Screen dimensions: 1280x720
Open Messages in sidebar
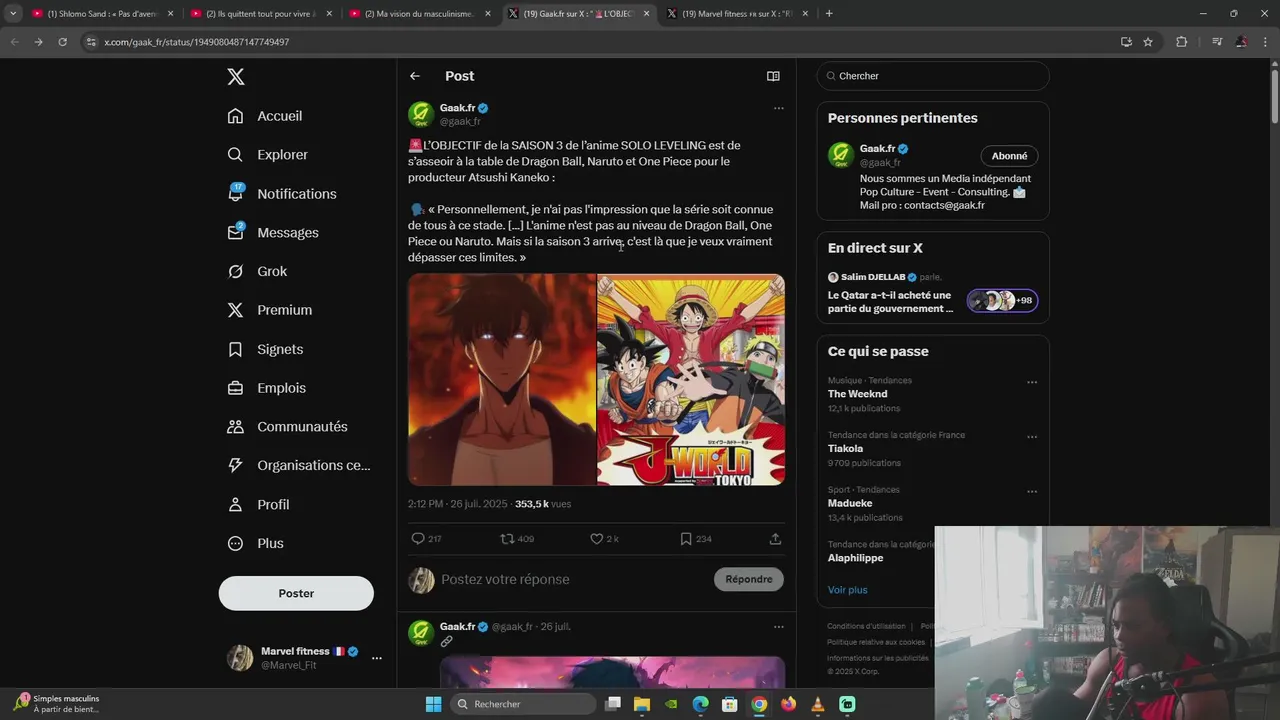[x=273, y=233]
